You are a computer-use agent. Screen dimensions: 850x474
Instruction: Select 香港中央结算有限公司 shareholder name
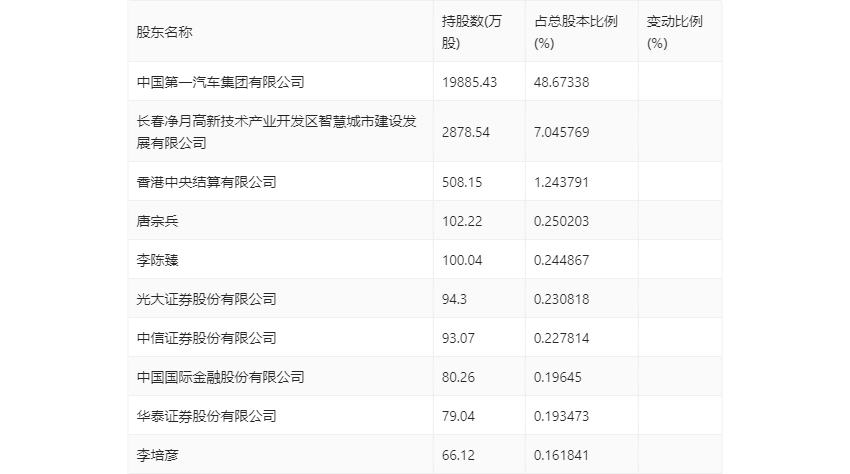pos(207,182)
